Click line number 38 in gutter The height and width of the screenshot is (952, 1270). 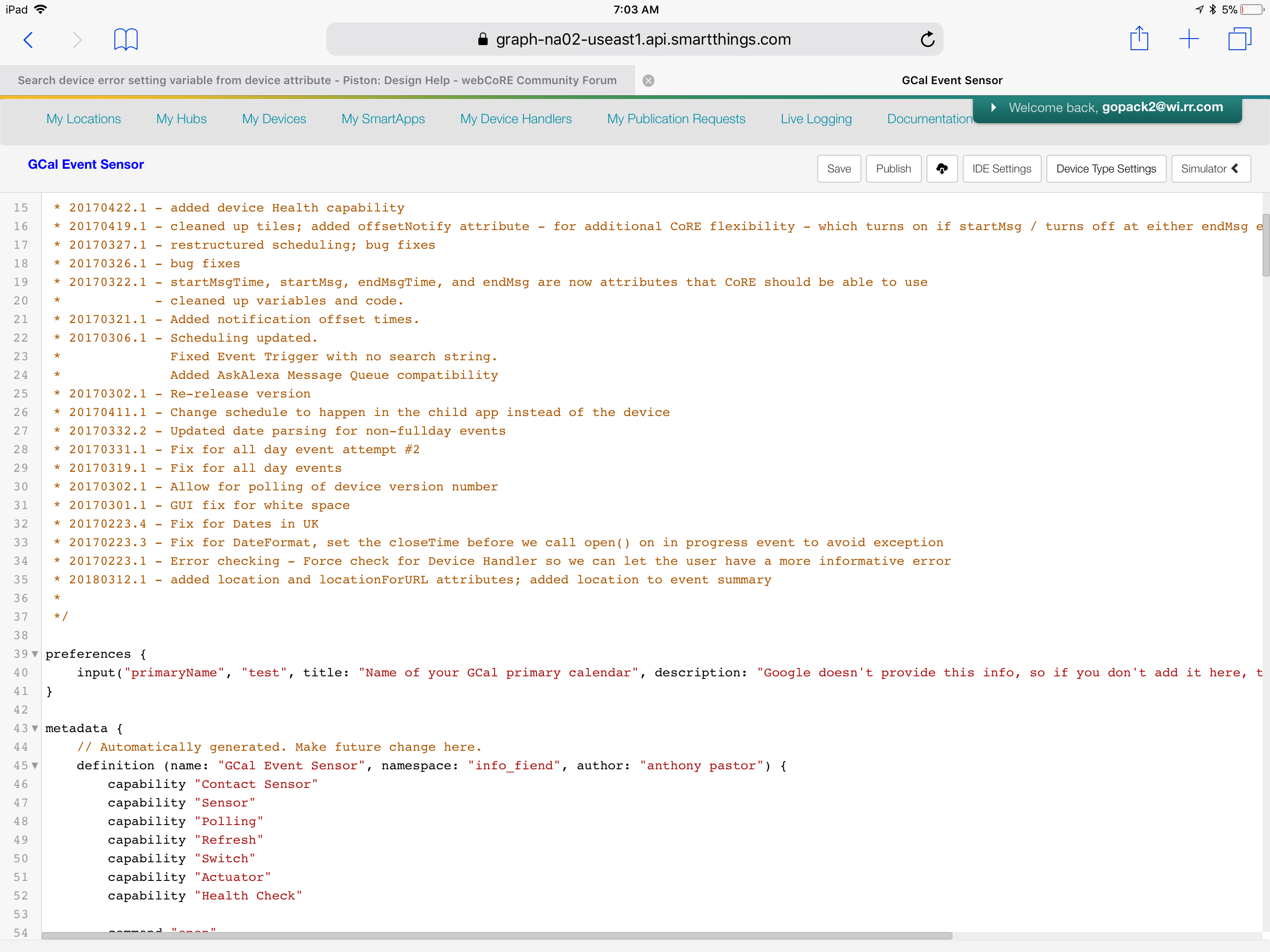pos(20,635)
